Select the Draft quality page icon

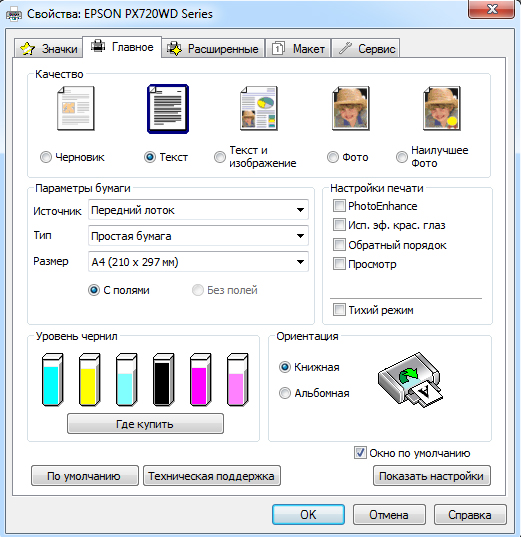click(76, 108)
